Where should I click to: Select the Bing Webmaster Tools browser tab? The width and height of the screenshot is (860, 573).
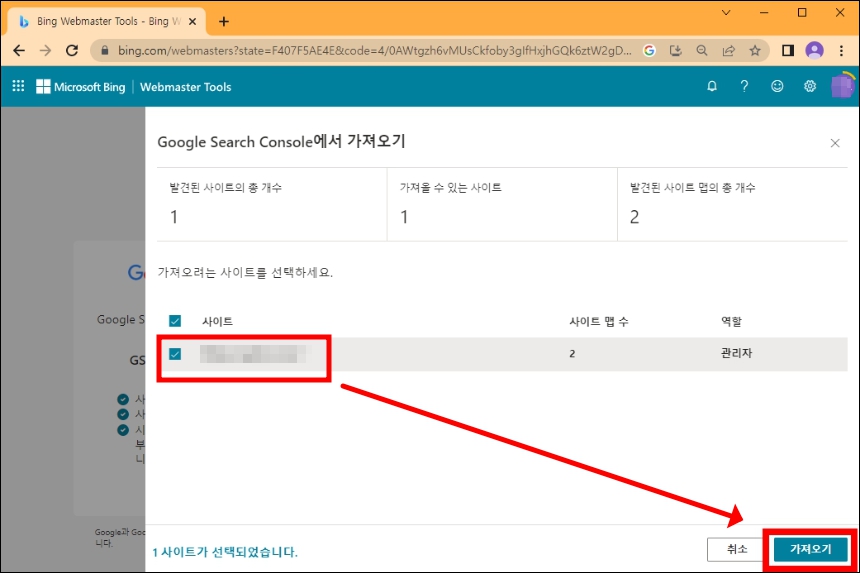pos(107,21)
